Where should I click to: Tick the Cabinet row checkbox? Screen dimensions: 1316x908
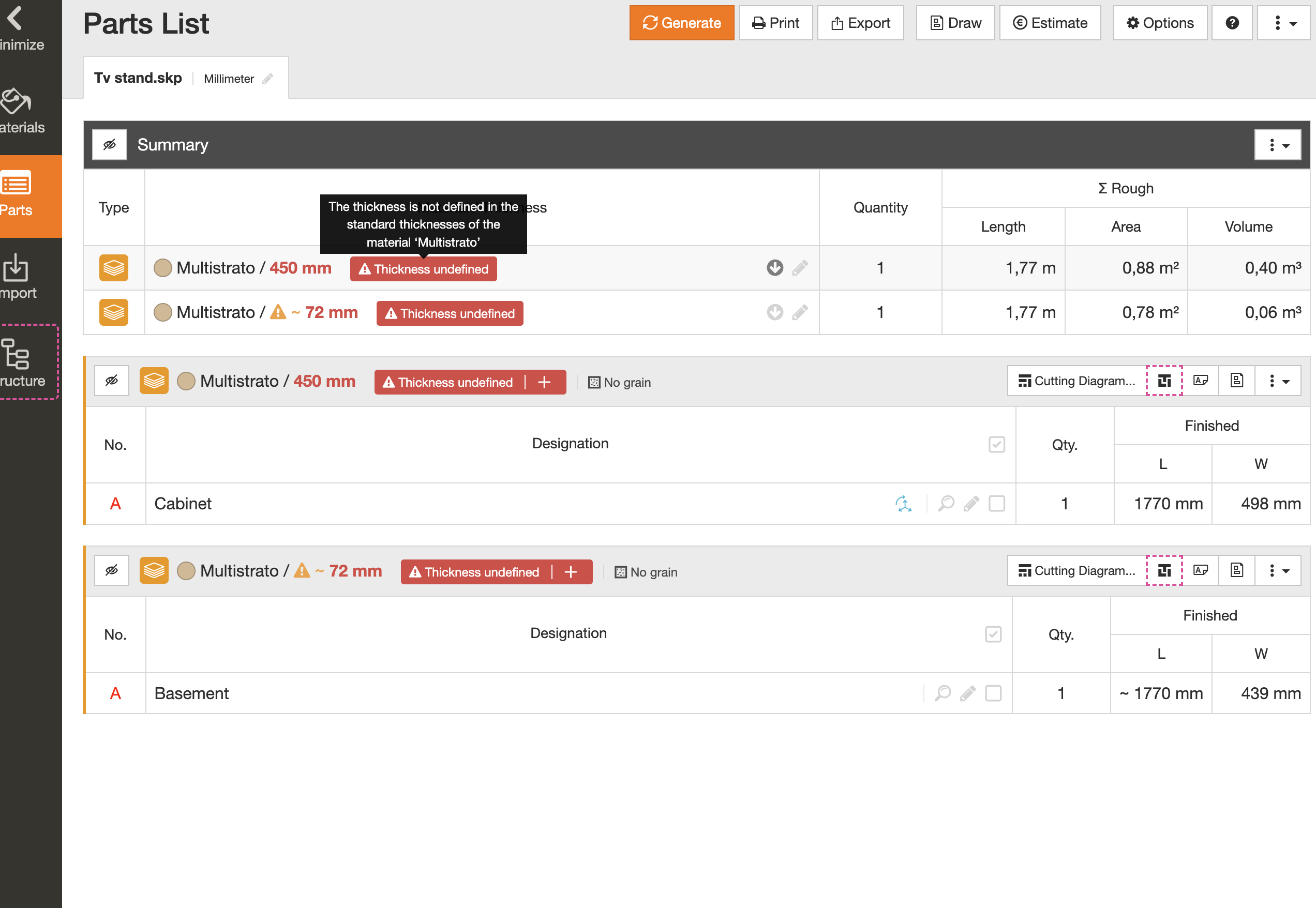click(997, 504)
